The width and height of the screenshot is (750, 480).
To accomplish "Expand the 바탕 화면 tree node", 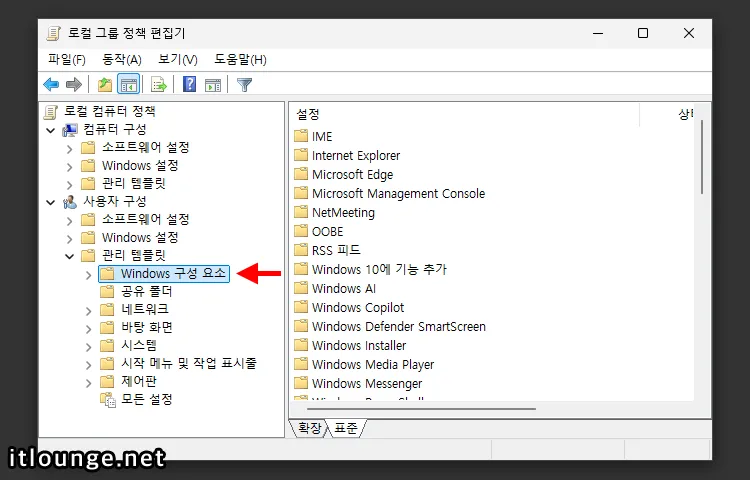I will (x=88, y=329).
